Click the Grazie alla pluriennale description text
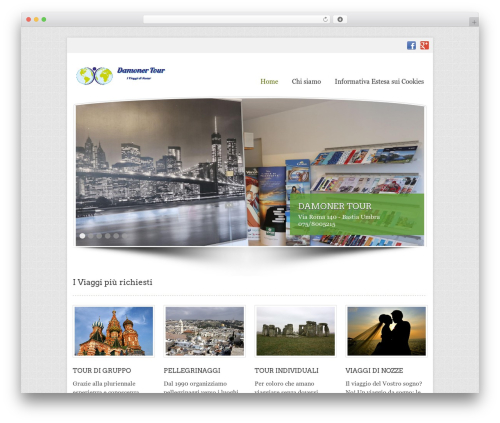This screenshot has width=500, height=423. [x=104, y=384]
